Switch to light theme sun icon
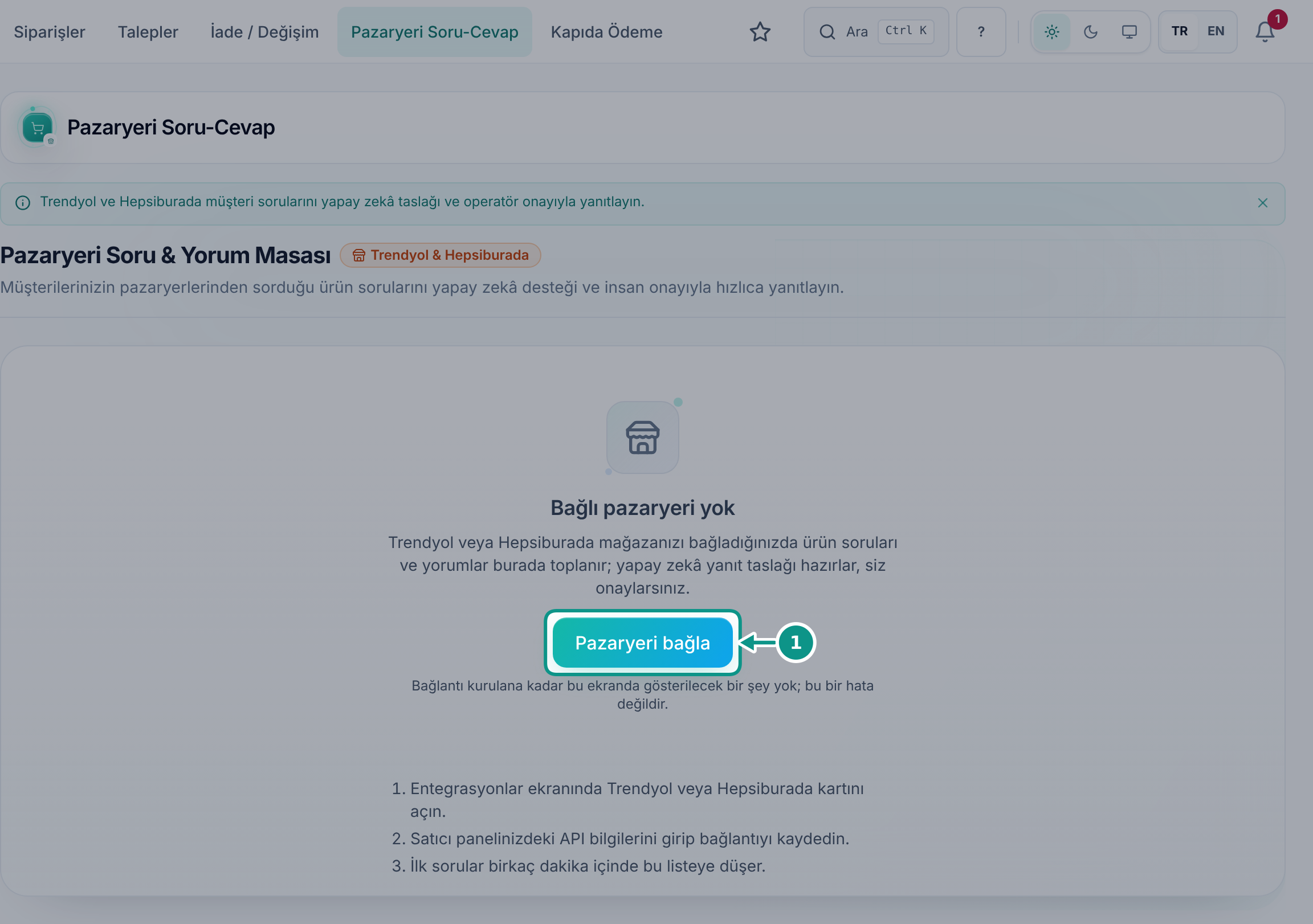The image size is (1313, 924). (1051, 32)
